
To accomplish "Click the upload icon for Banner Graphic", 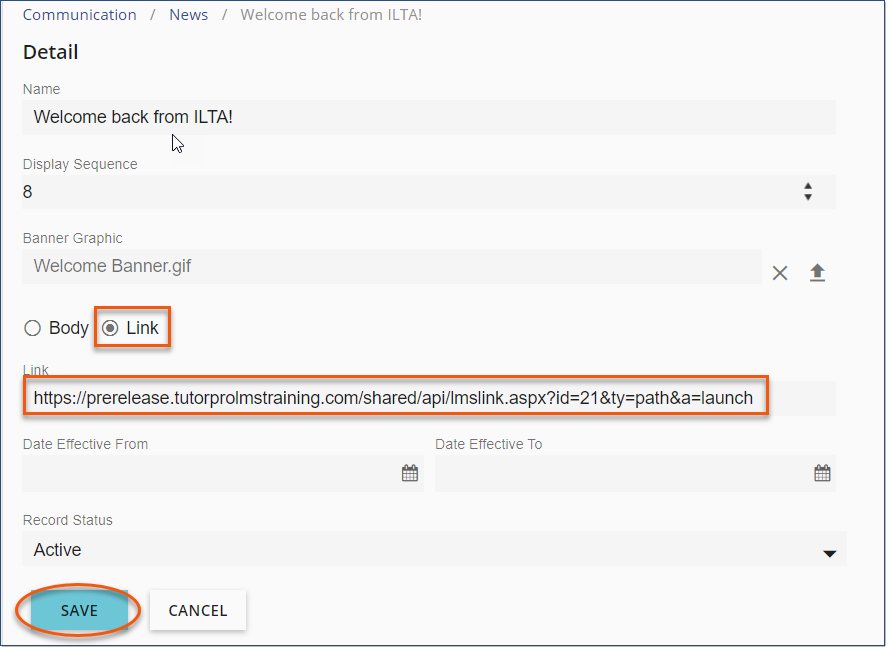I will click(817, 273).
